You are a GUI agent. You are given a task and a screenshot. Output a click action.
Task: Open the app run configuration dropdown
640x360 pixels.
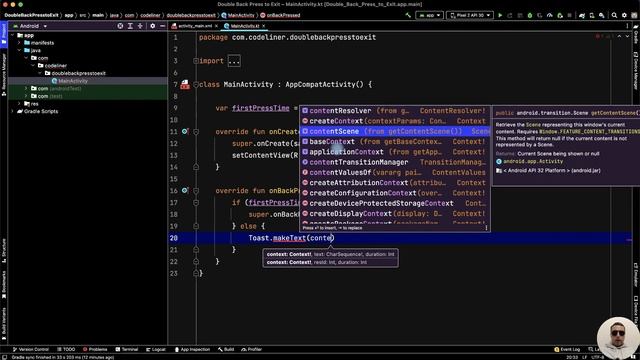pyautogui.click(x=429, y=15)
